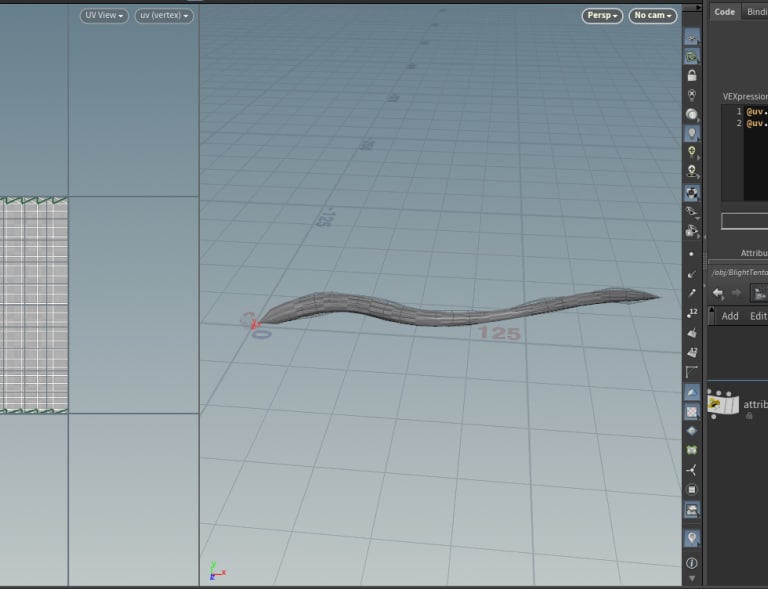The height and width of the screenshot is (589, 768).
Task: Open the Persp viewport dropdown
Action: [x=602, y=16]
